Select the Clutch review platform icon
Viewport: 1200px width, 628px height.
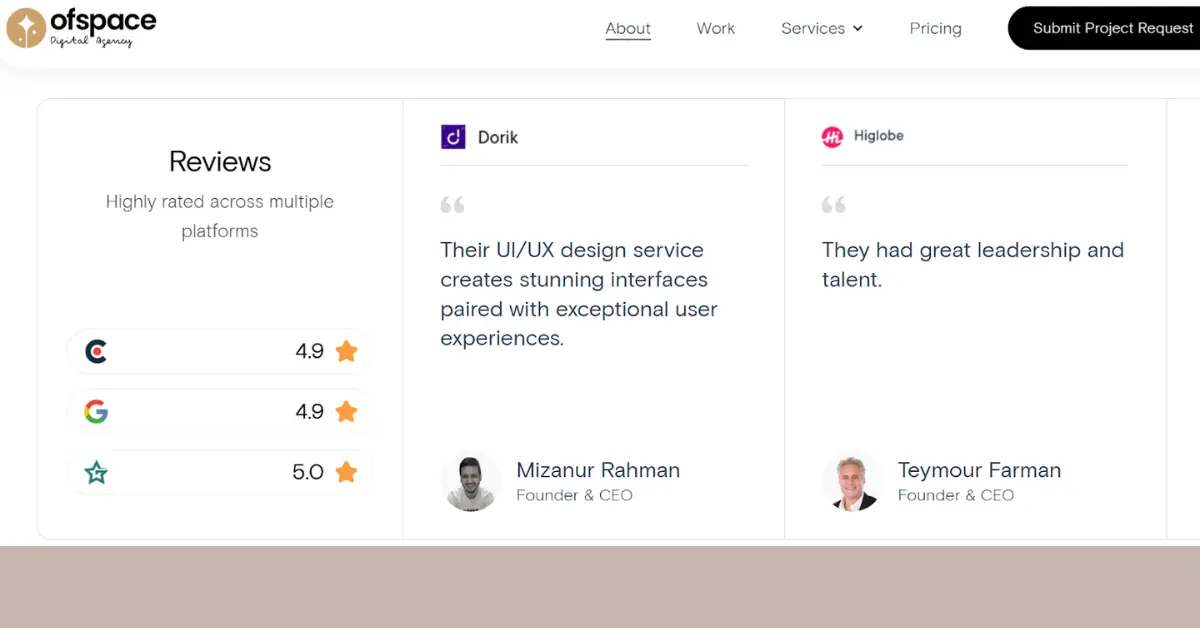point(95,351)
